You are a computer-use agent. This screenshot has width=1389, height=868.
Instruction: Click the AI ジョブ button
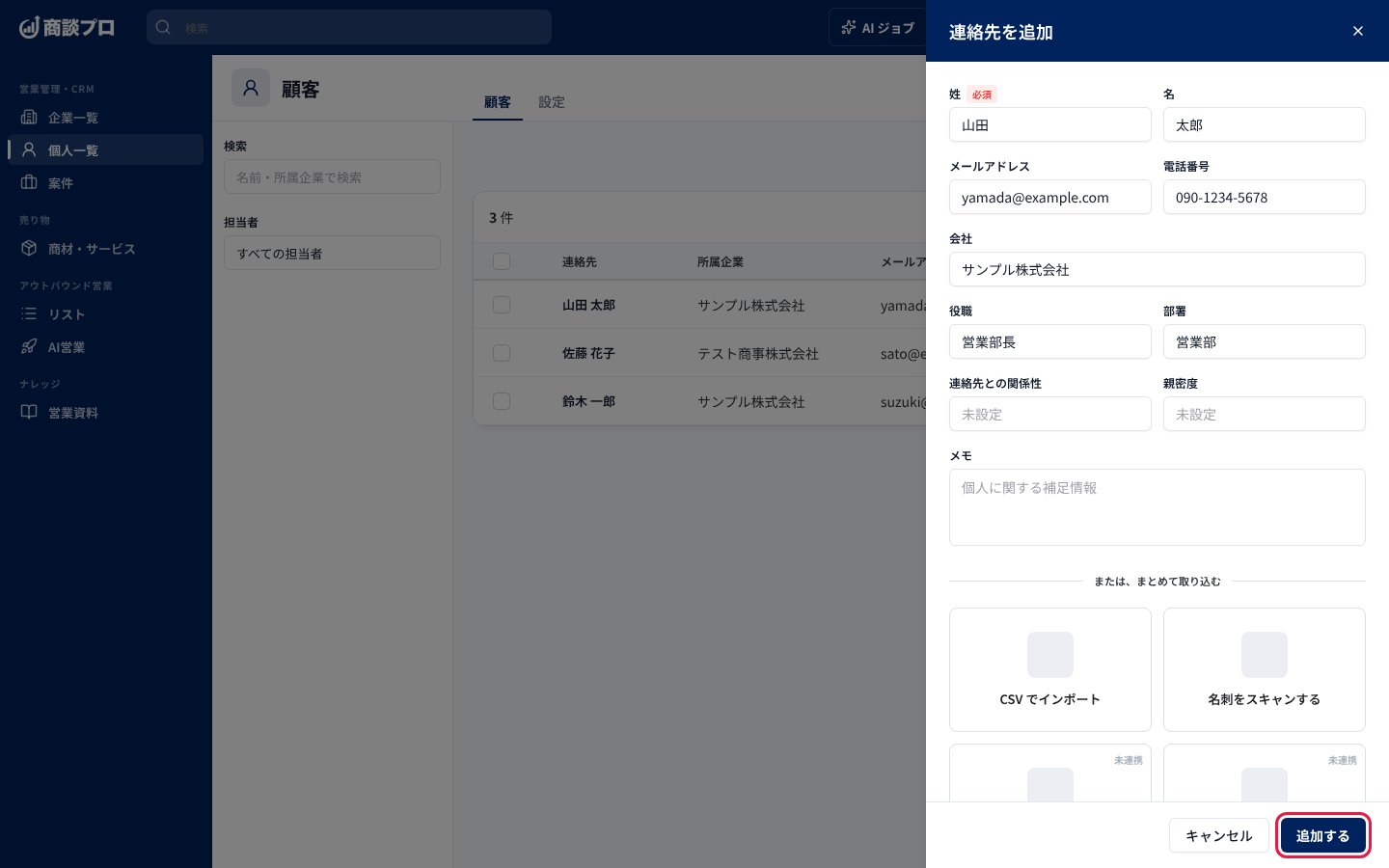(x=877, y=28)
